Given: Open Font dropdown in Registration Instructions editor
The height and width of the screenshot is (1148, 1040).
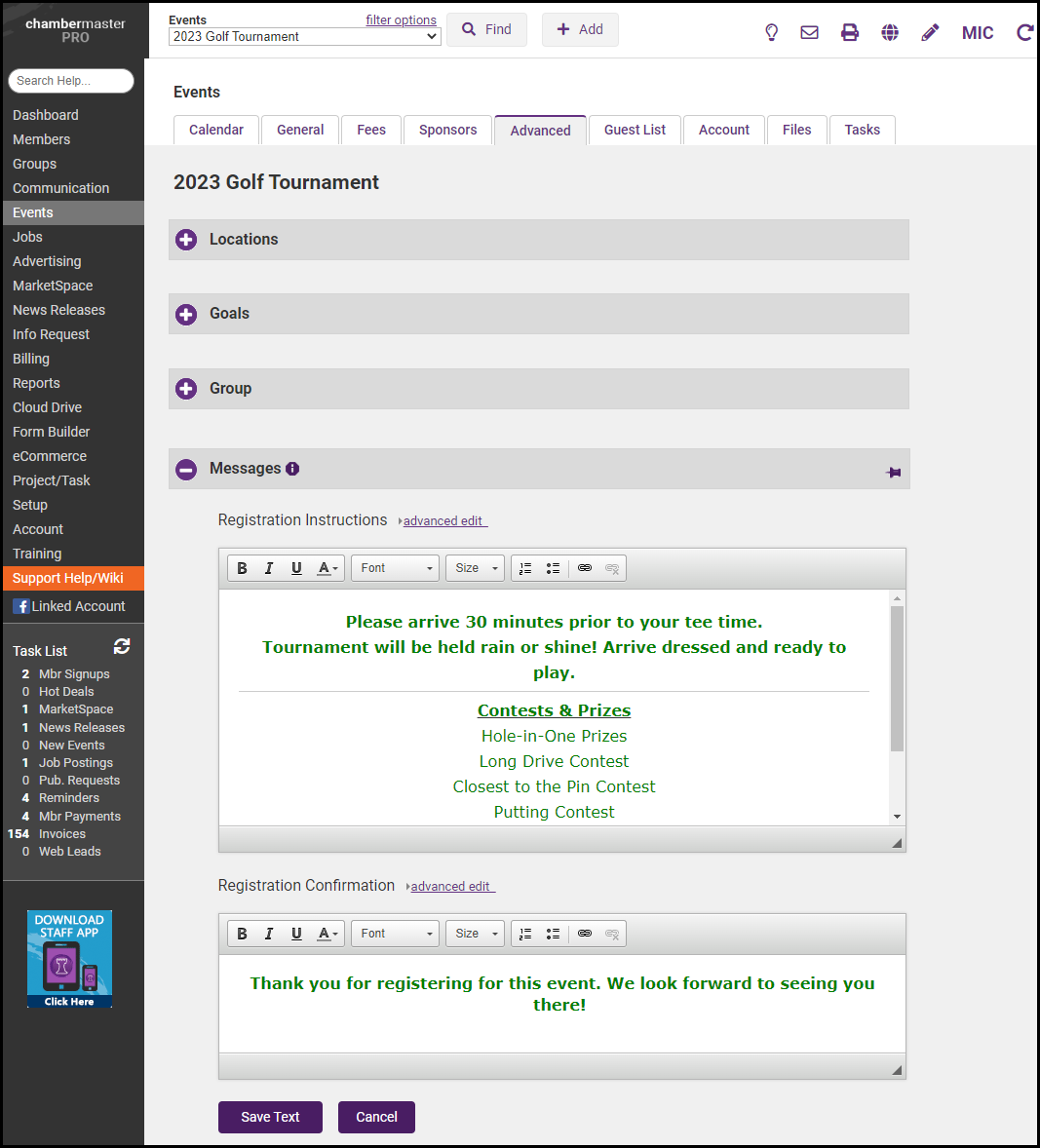Looking at the screenshot, I should pos(396,568).
